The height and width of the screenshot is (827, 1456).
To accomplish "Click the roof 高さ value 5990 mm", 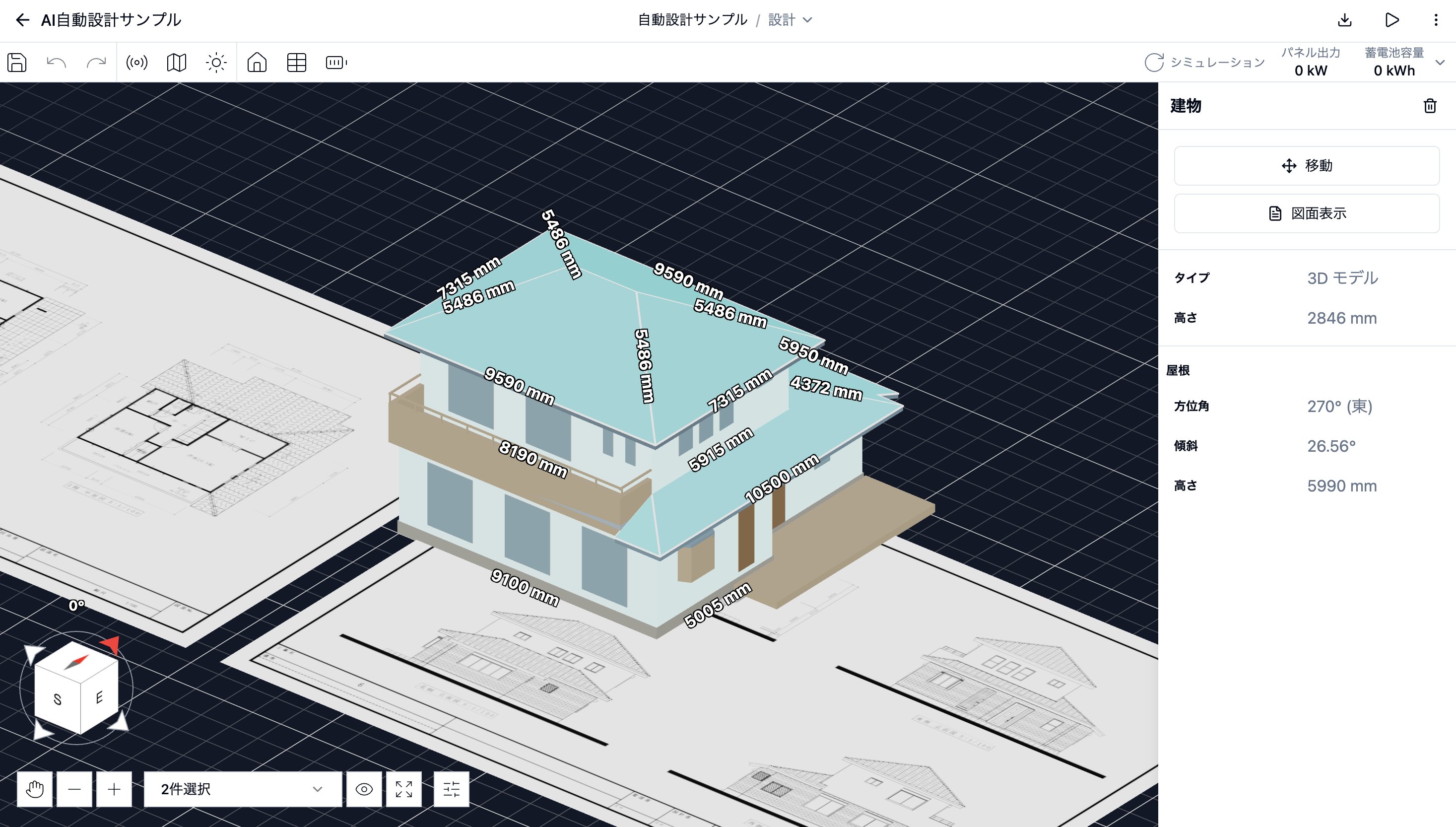I will click(x=1342, y=486).
